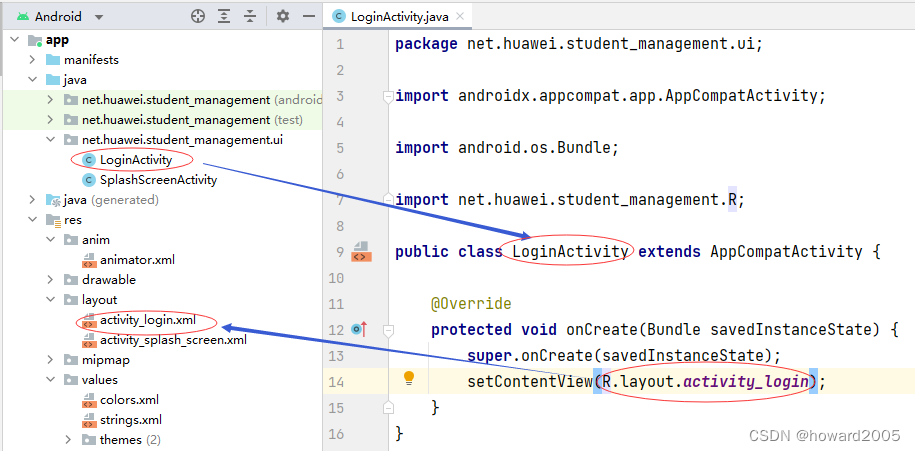Collapse the net.huawei.student_management.ui package

tap(51, 140)
